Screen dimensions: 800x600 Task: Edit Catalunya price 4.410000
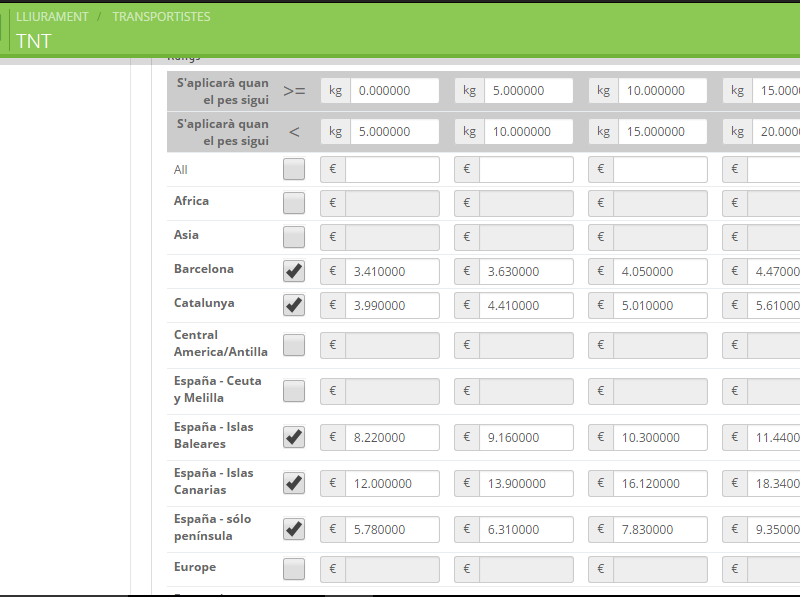pyautogui.click(x=526, y=306)
